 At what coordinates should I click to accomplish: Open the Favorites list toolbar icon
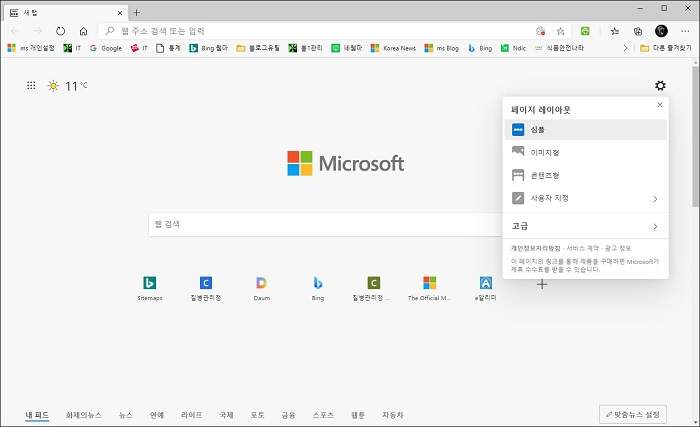[x=615, y=31]
